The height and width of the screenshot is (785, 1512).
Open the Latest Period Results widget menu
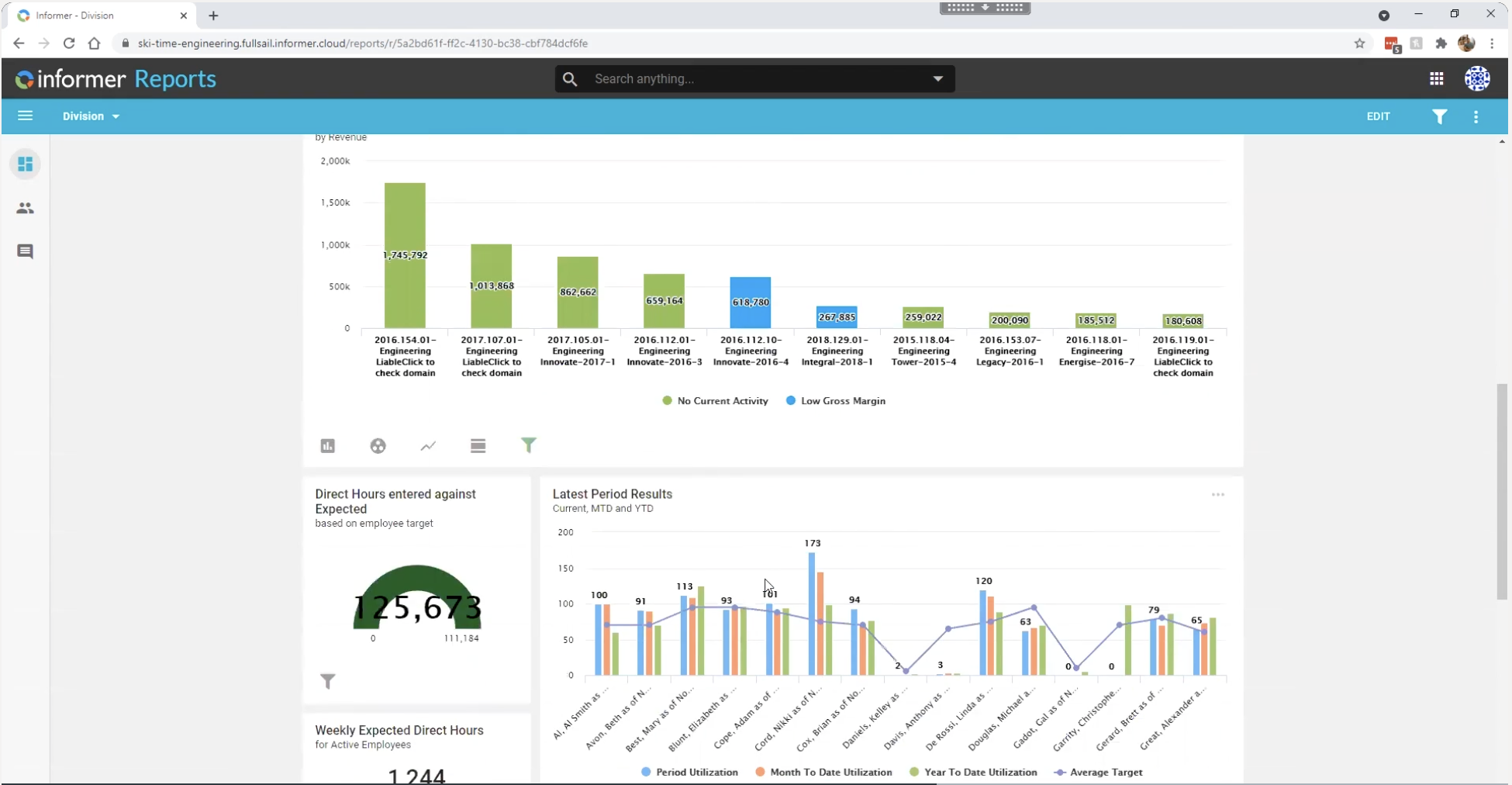[1217, 494]
